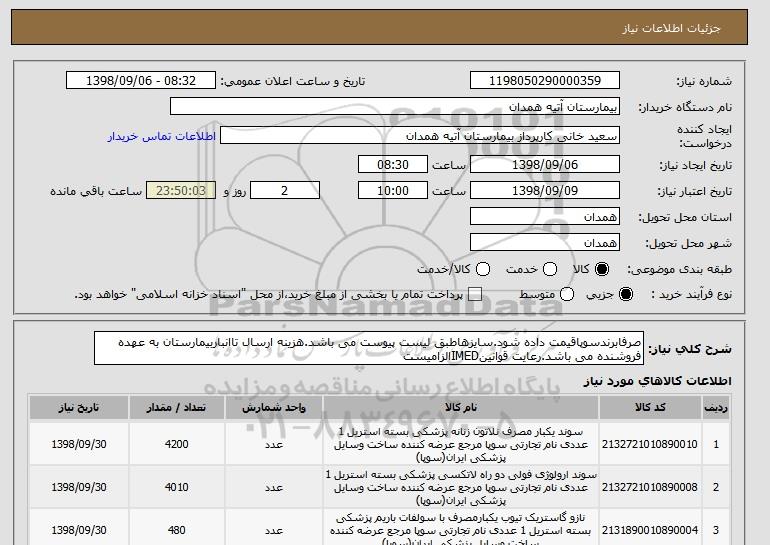This screenshot has width=770, height=545.
Task: Toggle the اسناد خزانه اسلامی payment checkbox
Action: point(475,294)
